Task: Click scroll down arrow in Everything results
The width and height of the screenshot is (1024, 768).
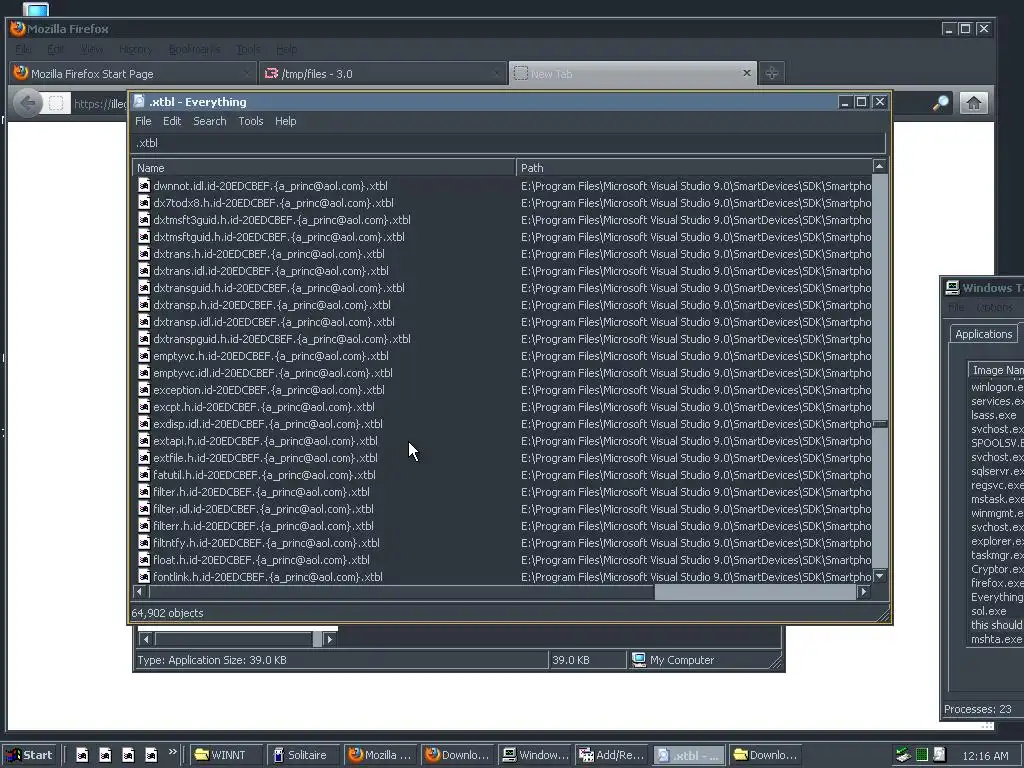Action: tap(880, 576)
